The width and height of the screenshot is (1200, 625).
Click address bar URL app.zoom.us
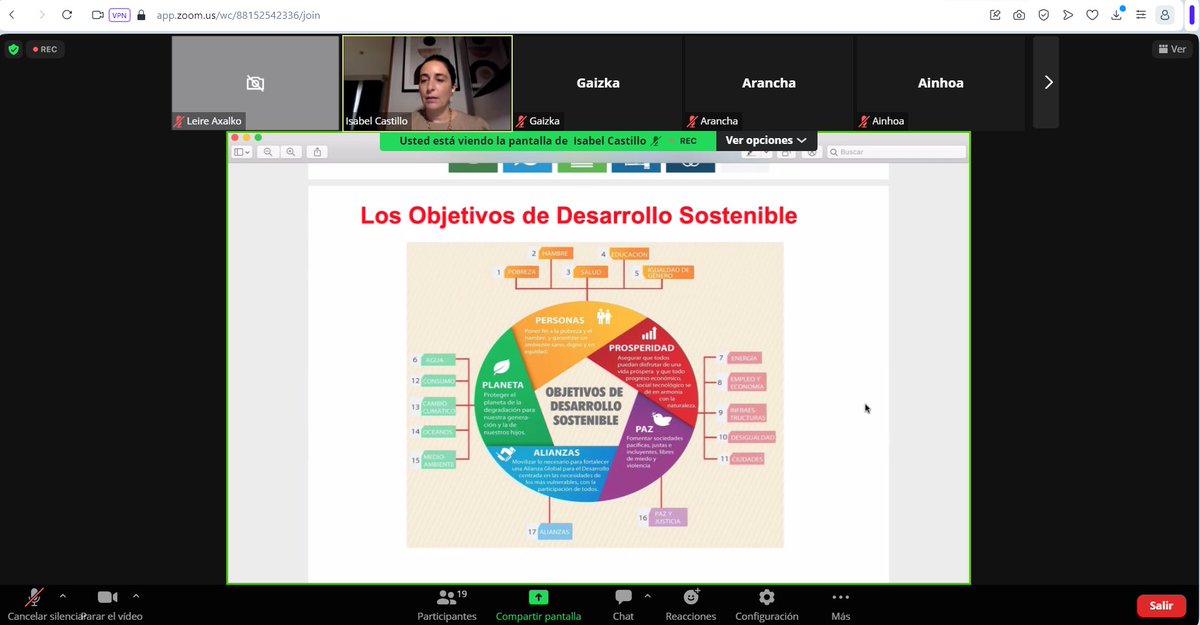[238, 16]
